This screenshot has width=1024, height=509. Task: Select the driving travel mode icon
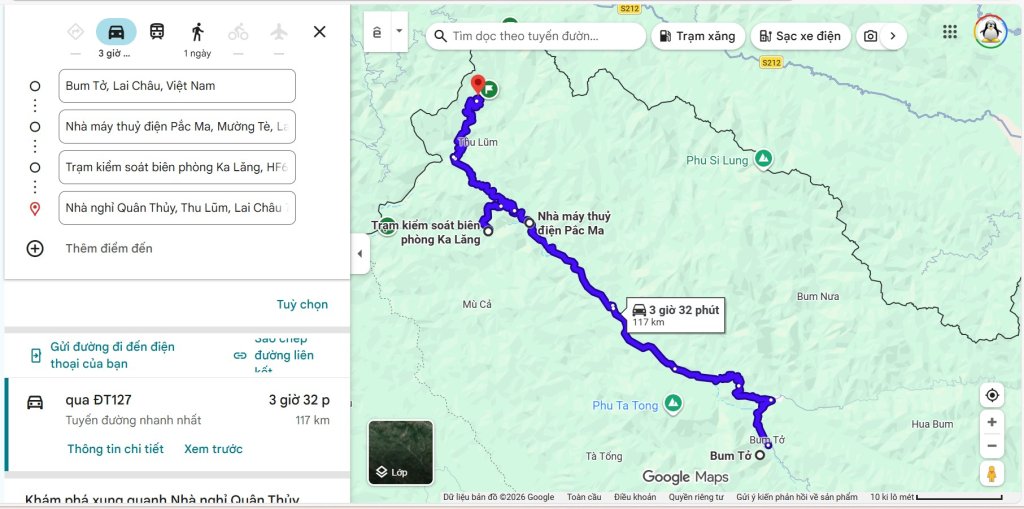coord(116,31)
